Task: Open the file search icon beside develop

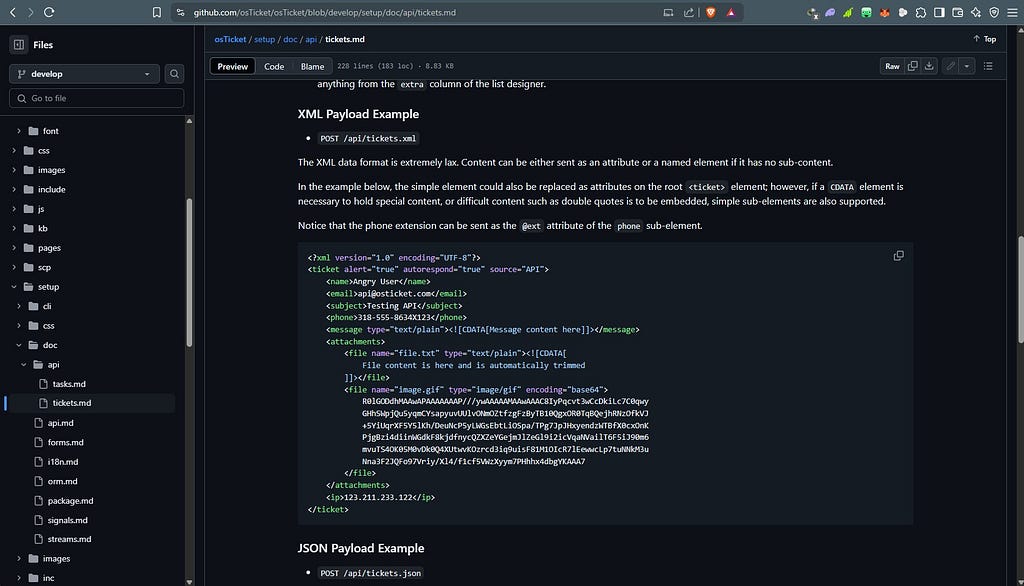Action: click(x=174, y=74)
